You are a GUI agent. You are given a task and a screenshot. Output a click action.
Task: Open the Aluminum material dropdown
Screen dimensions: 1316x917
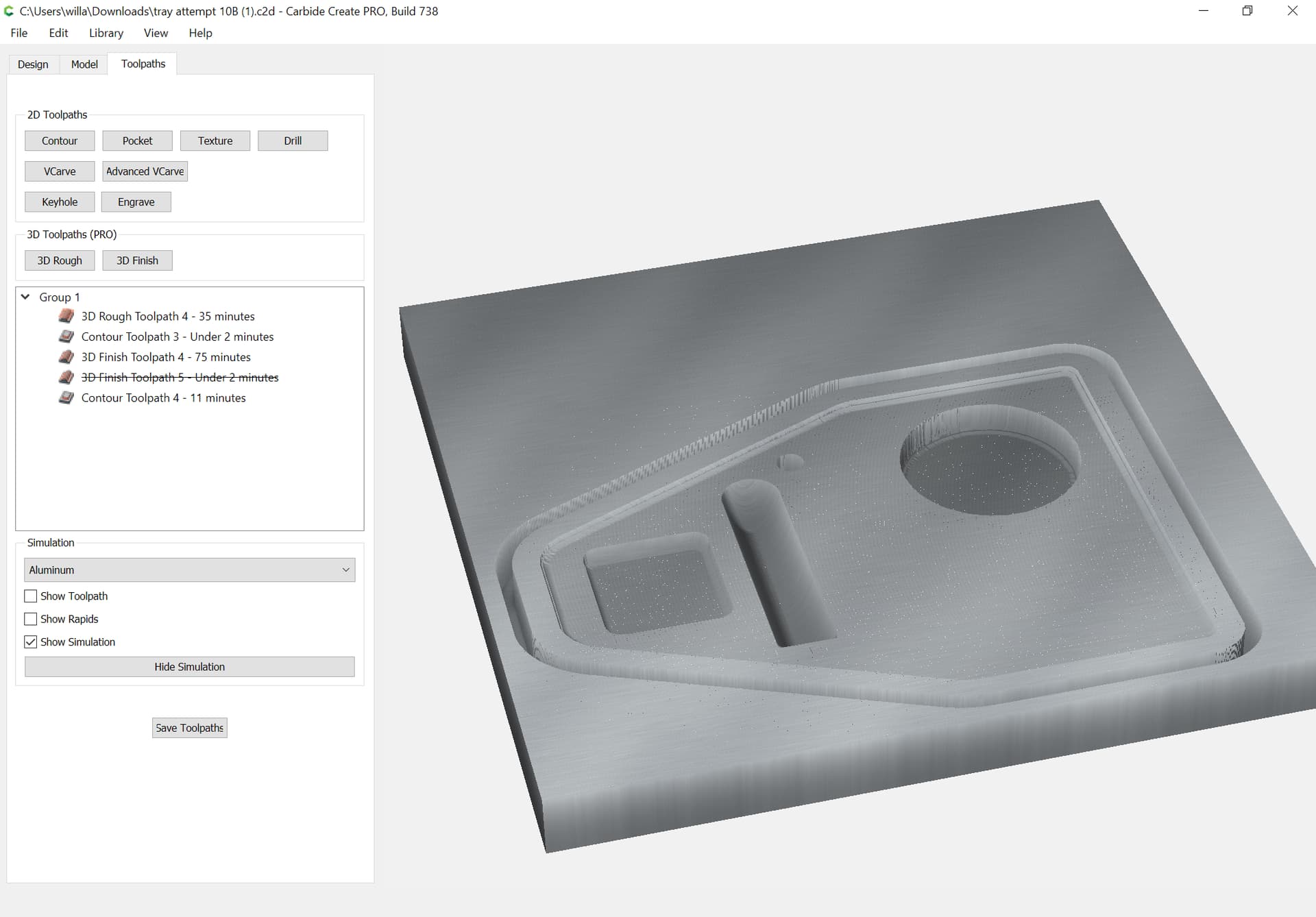coord(190,570)
